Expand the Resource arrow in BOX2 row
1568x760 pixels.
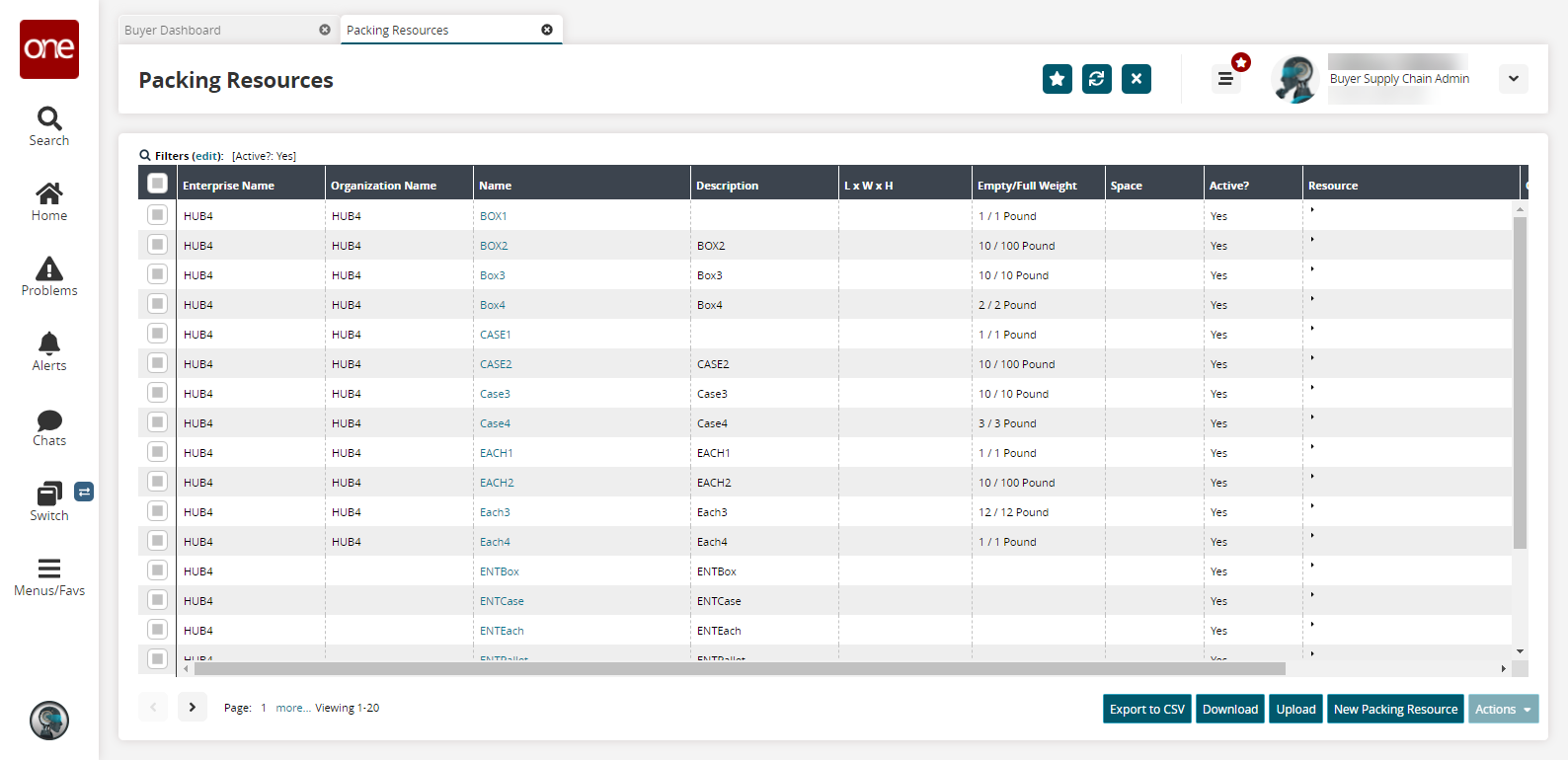[1312, 240]
